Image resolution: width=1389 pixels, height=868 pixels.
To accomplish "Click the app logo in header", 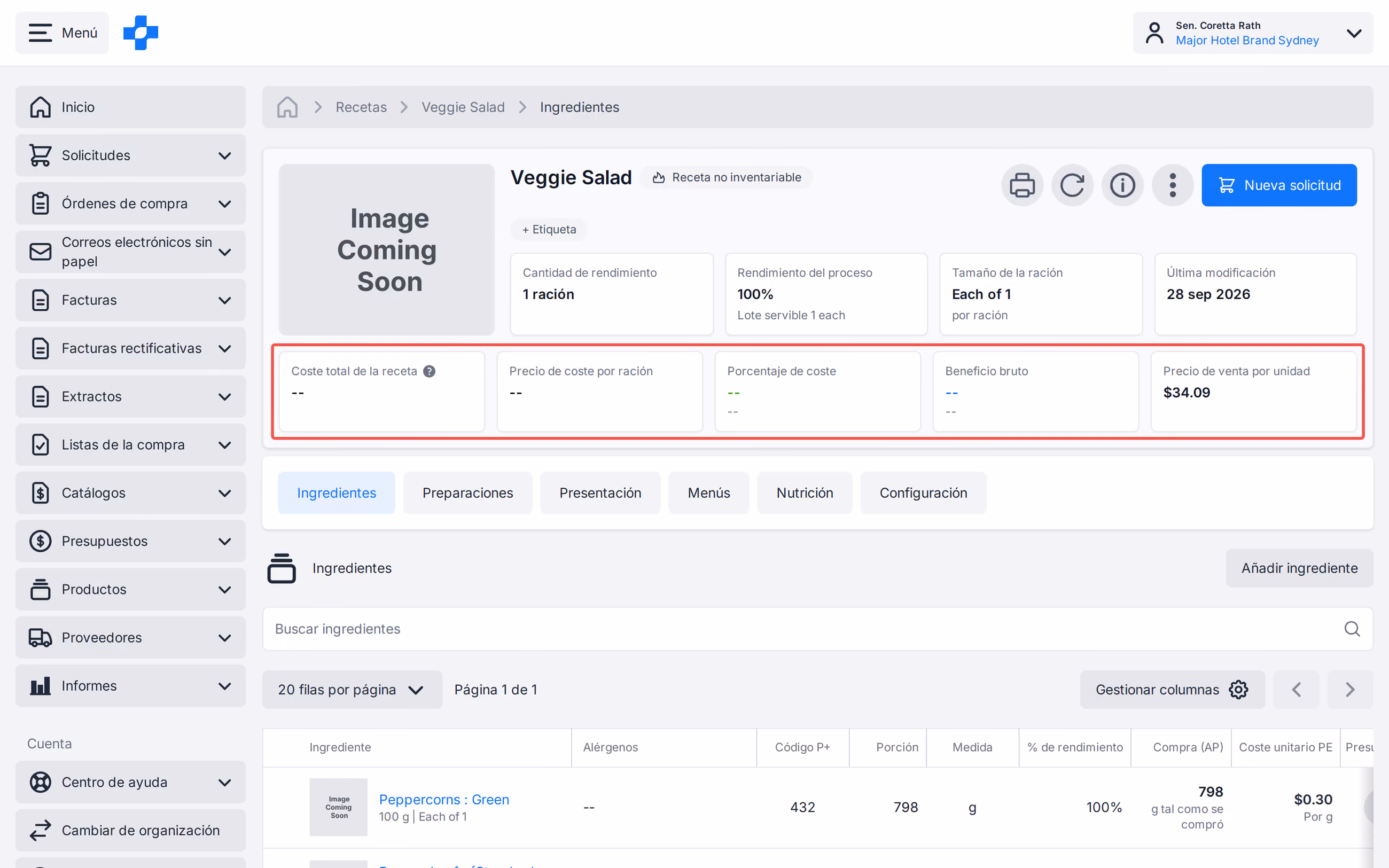I will point(141,33).
